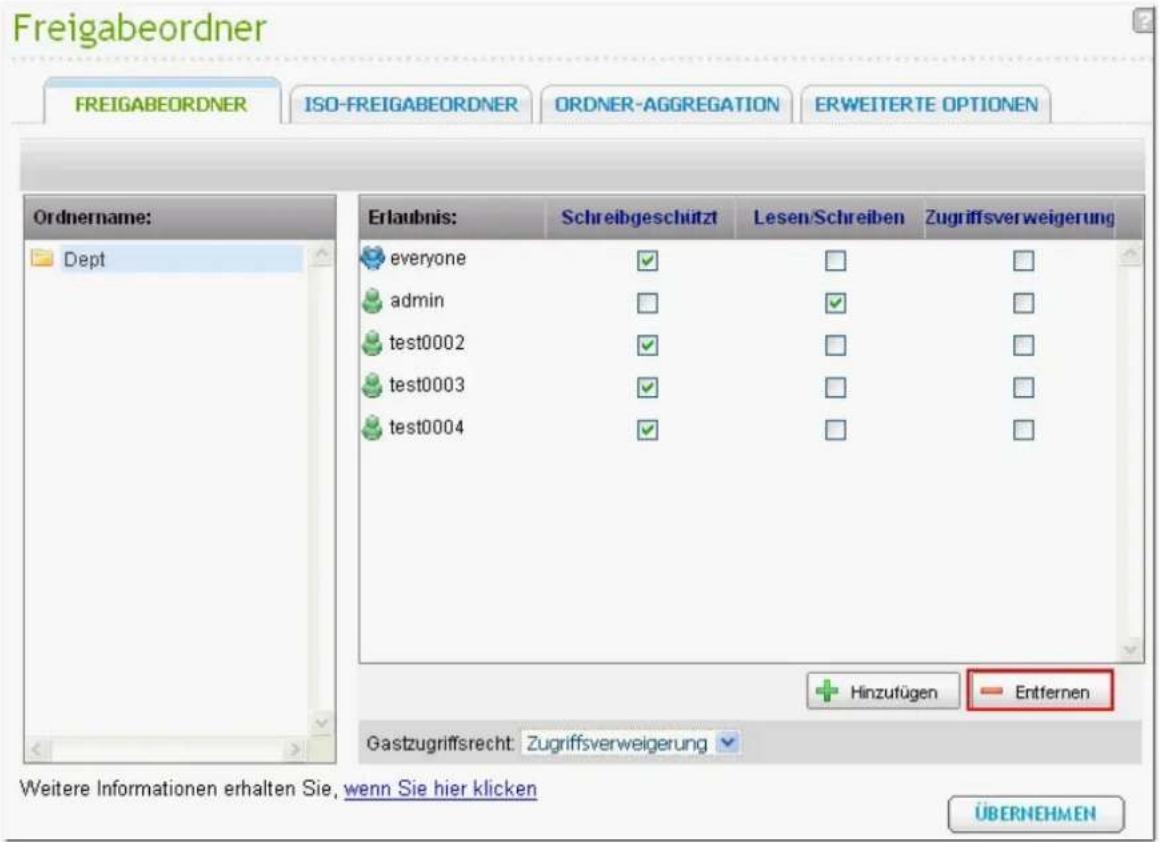Image resolution: width=1159 pixels, height=842 pixels.
Task: Select the everyone row label
Action: (428, 258)
